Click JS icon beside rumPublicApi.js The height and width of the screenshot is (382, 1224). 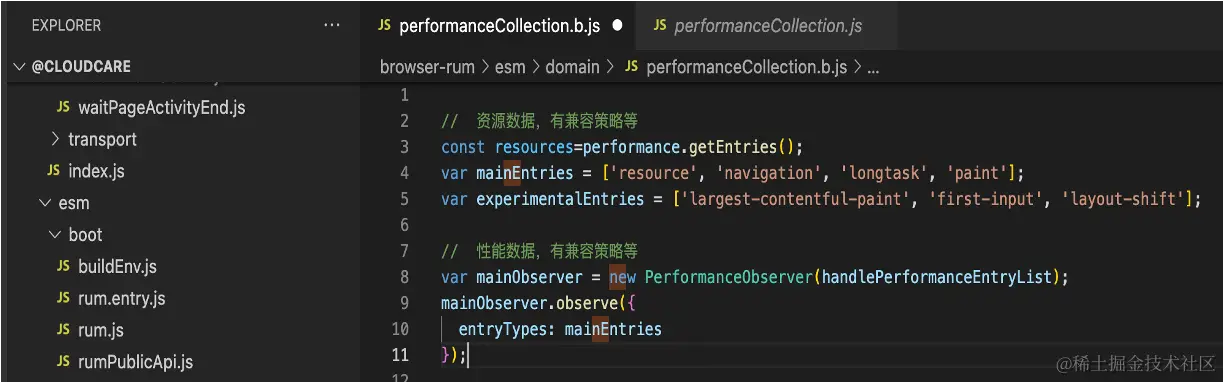(x=63, y=362)
